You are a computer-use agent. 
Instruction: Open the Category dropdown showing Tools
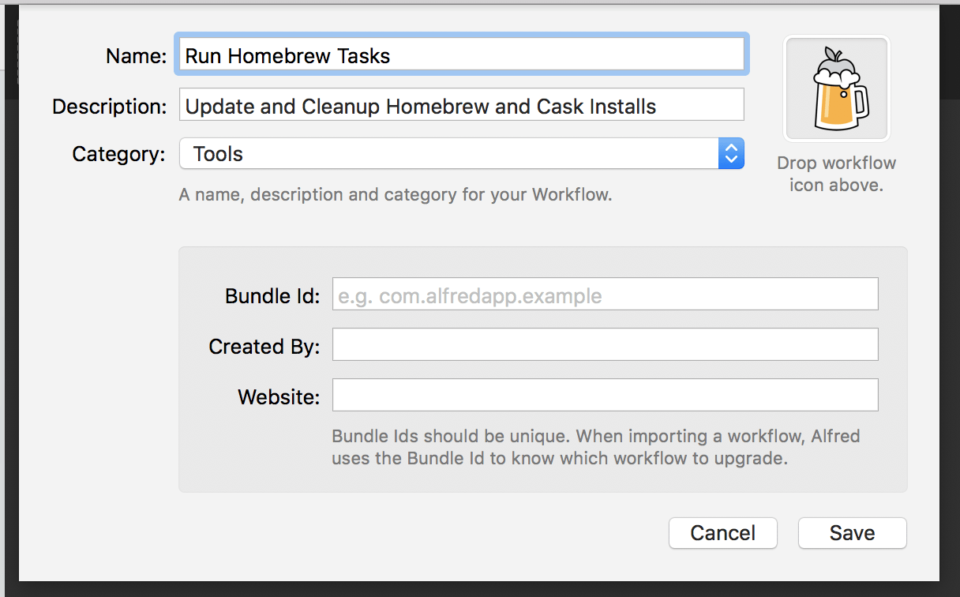(x=462, y=154)
